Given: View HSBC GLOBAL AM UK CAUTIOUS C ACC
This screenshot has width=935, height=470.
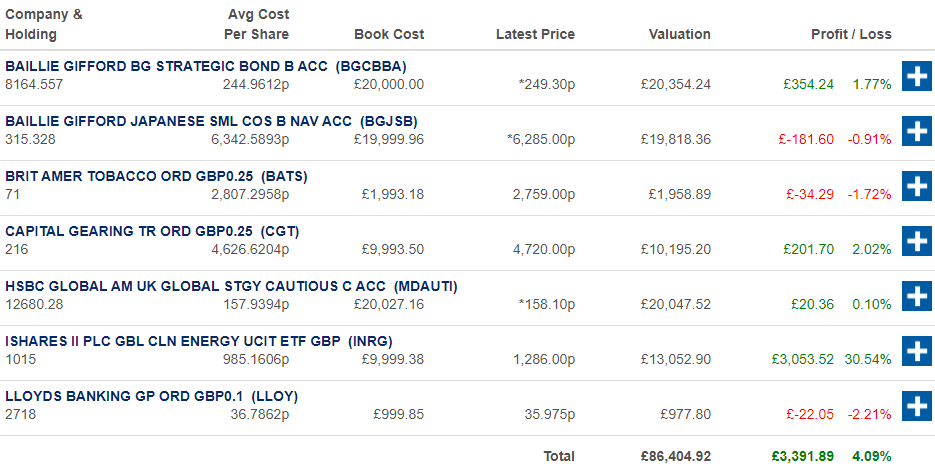Looking at the screenshot, I should 231,286.
